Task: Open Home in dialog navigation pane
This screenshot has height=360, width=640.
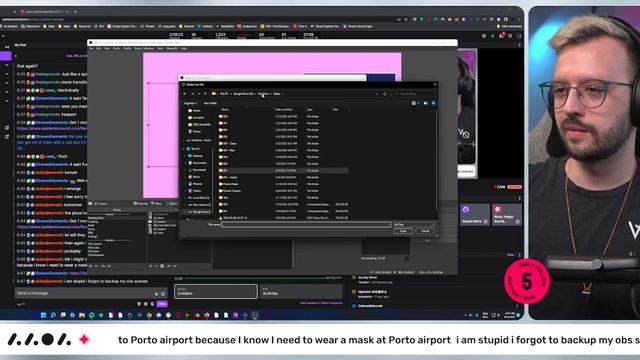Action: [196, 111]
